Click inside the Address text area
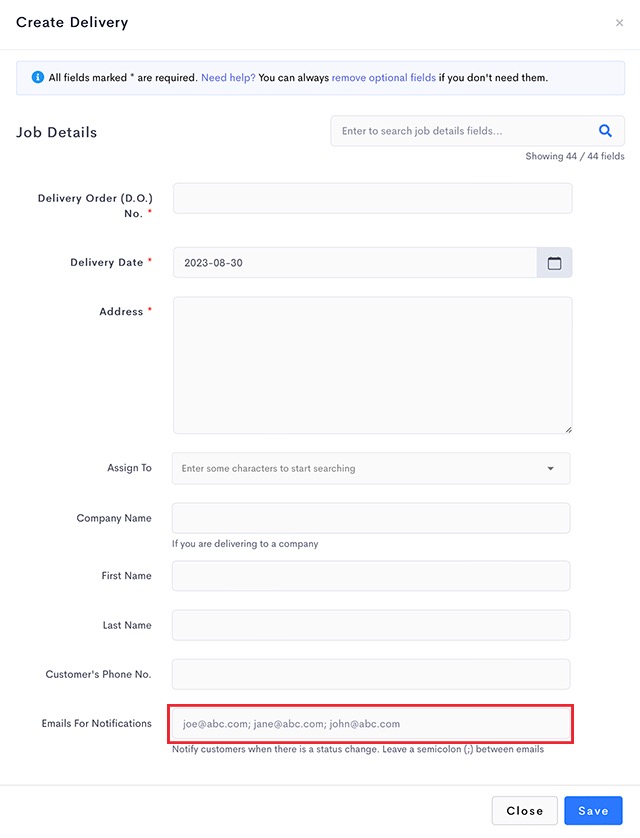The height and width of the screenshot is (838, 640). (372, 365)
